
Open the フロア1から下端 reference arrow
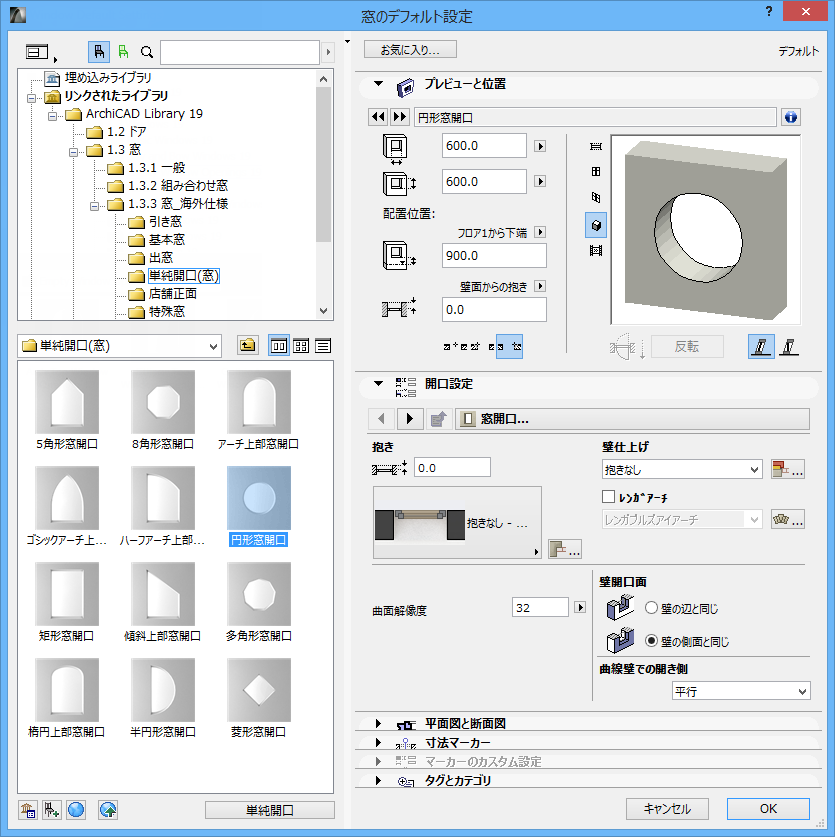[540, 232]
